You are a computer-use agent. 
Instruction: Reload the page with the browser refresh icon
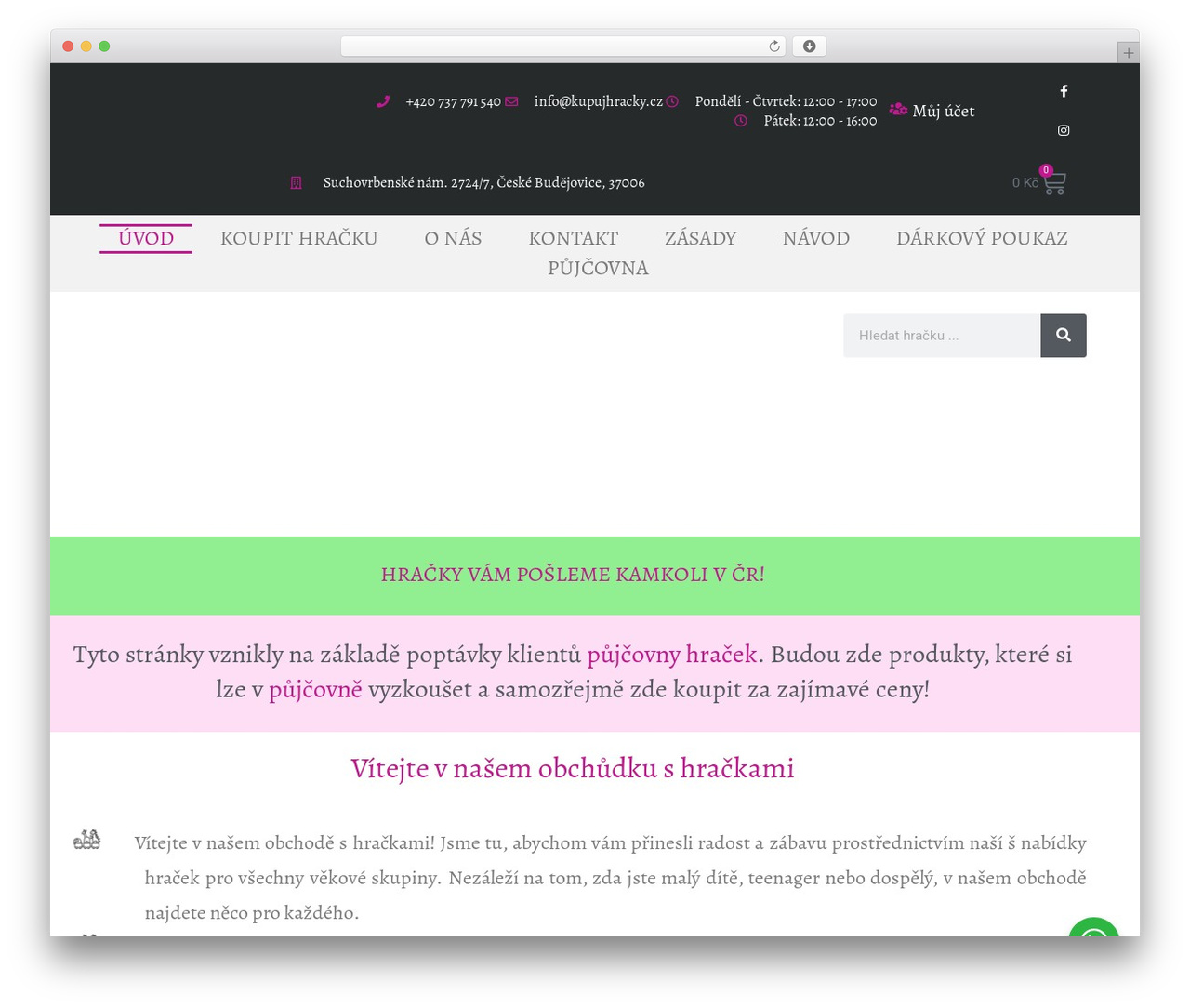coord(774,46)
